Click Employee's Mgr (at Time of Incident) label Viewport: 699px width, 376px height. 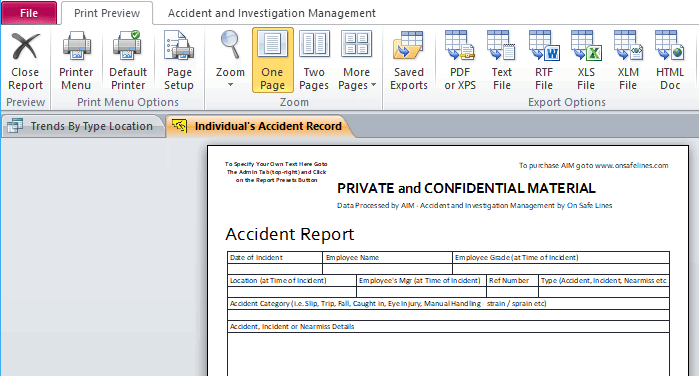click(419, 281)
